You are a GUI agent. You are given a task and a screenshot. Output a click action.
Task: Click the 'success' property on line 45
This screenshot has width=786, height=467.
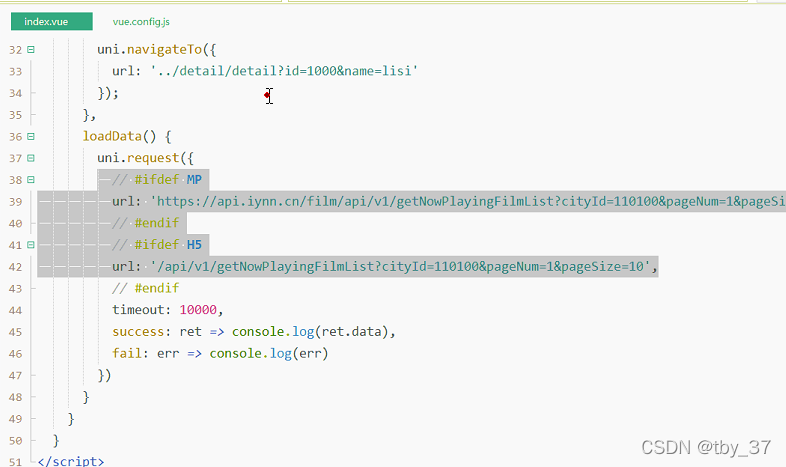pyautogui.click(x=138, y=332)
